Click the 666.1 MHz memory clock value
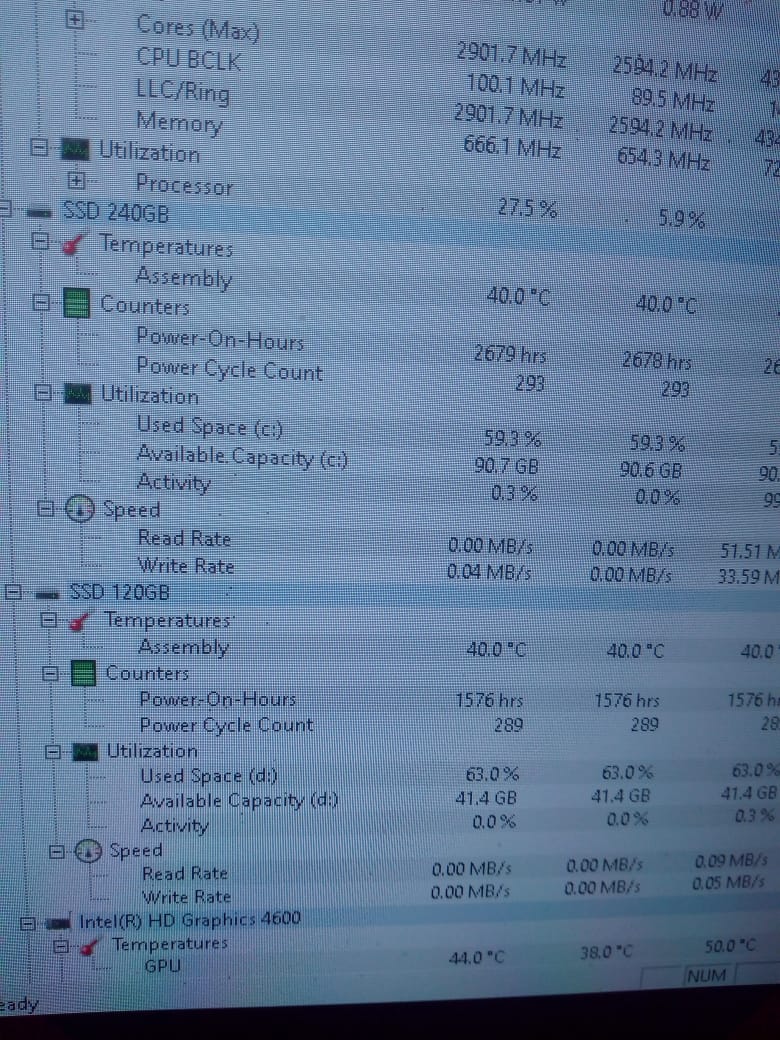The width and height of the screenshot is (780, 1040). tap(512, 147)
